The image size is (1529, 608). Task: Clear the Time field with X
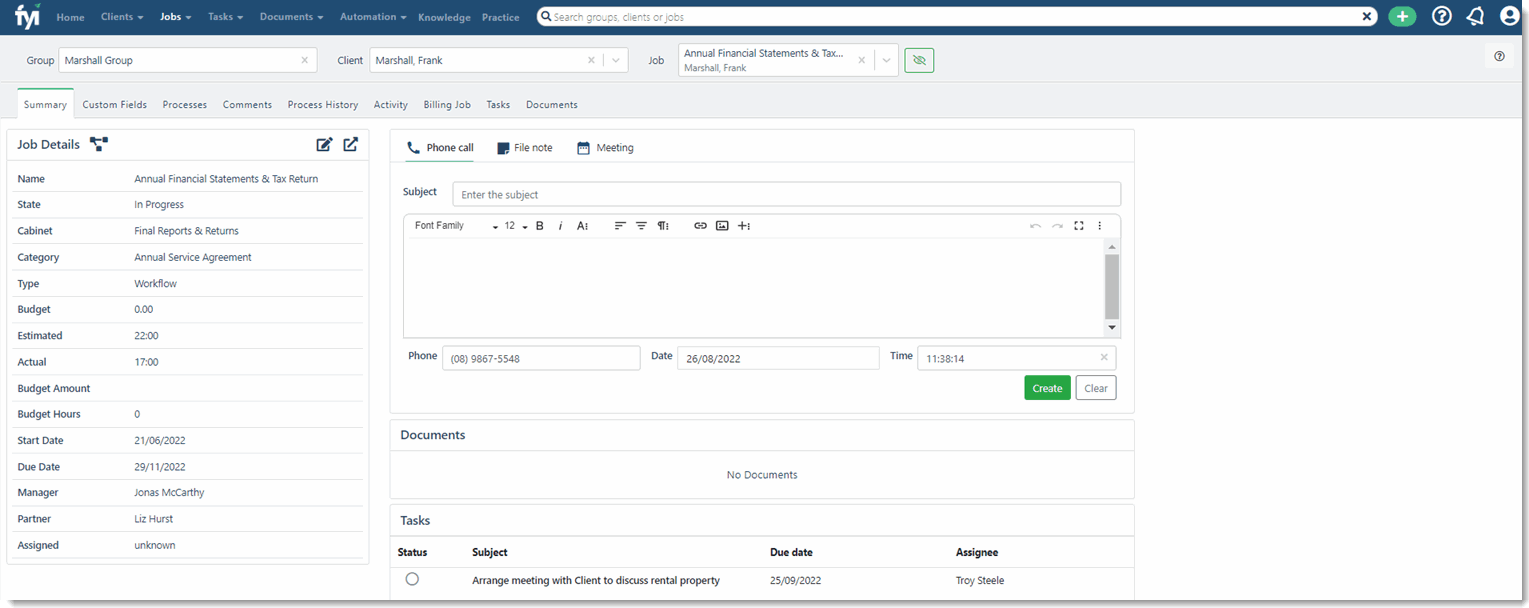(1104, 357)
